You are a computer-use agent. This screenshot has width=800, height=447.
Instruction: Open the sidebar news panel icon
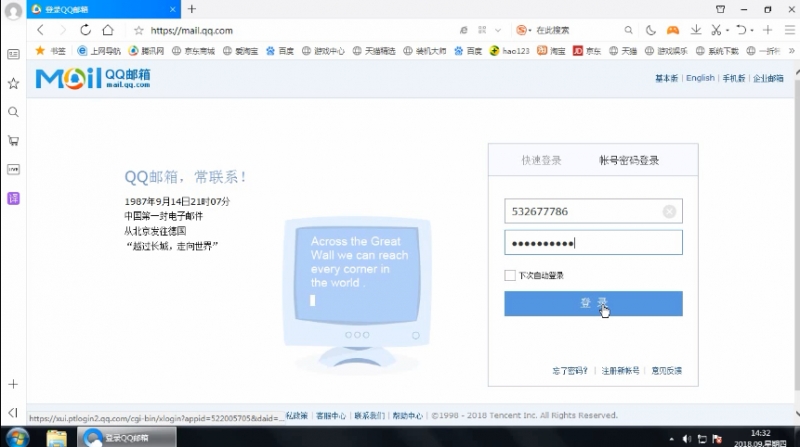13,54
